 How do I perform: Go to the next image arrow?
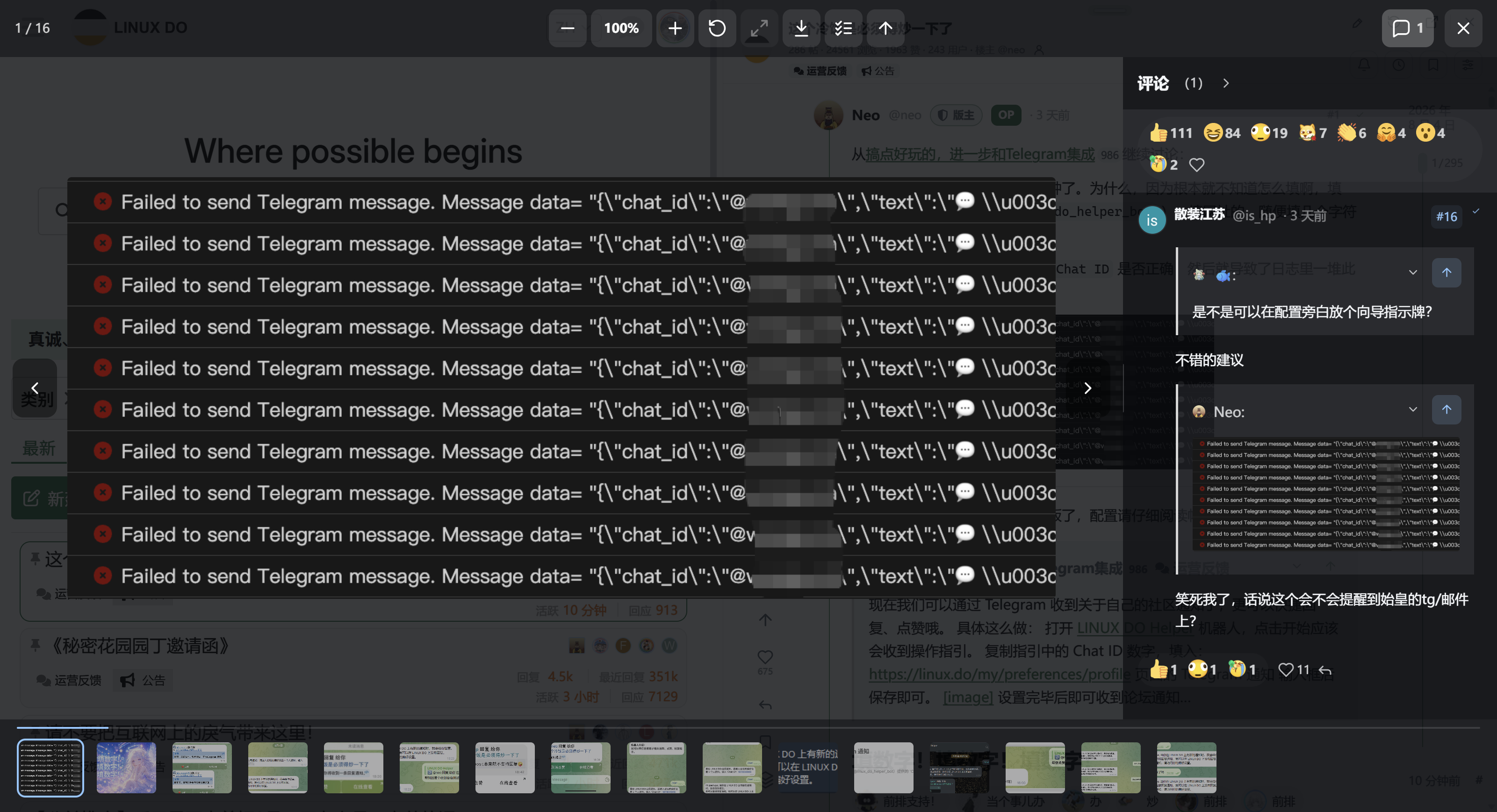[x=1088, y=388]
